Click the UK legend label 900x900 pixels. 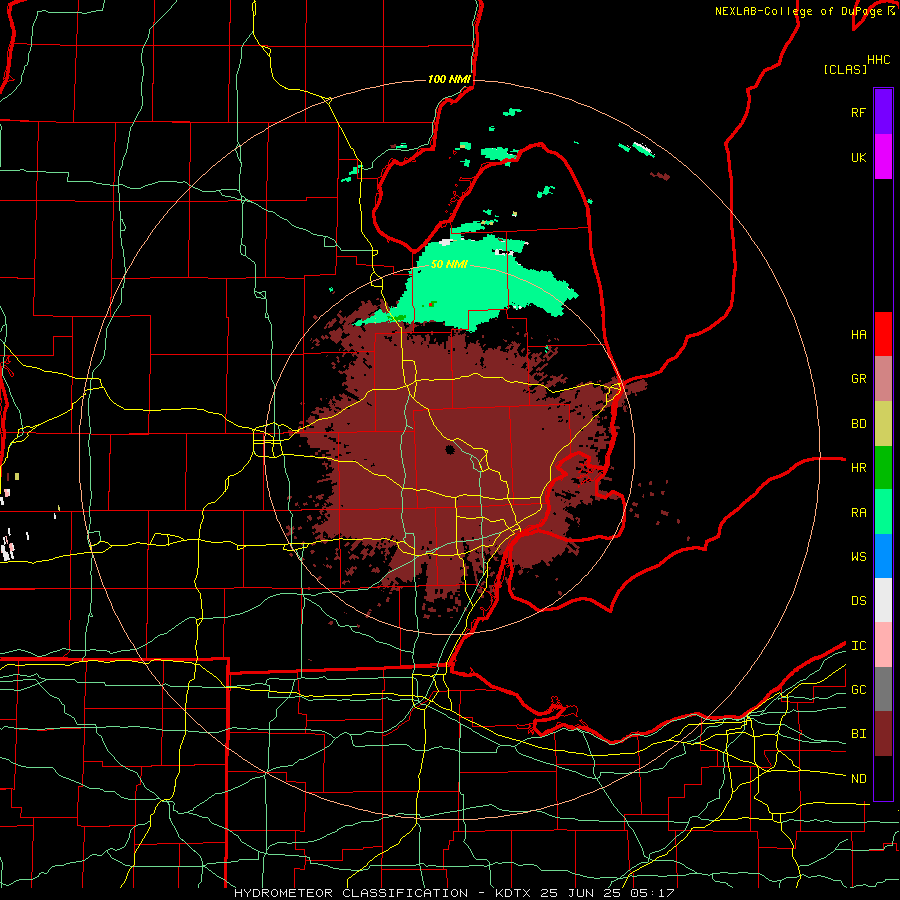[x=858, y=157]
